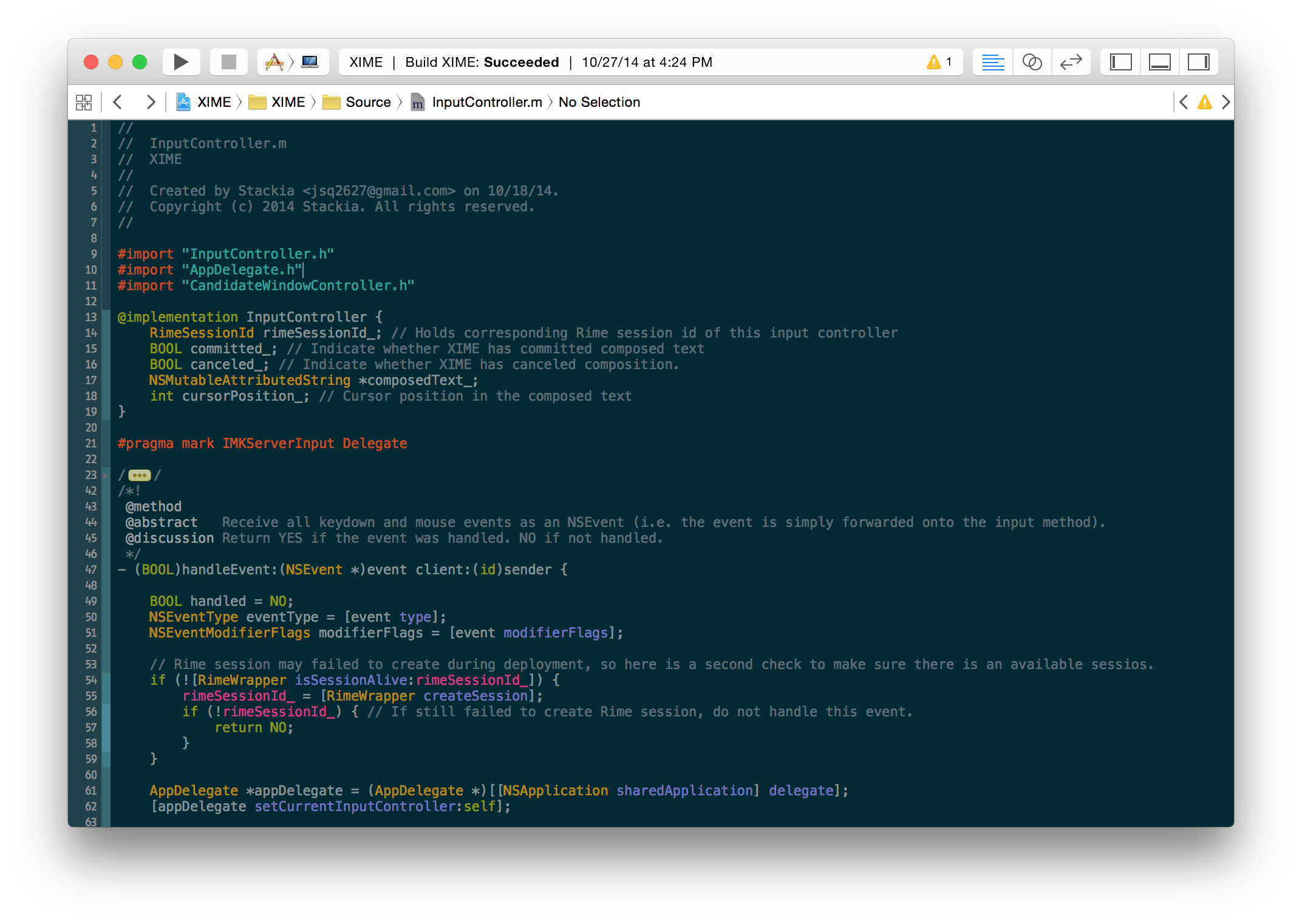
Task: Click the Run (play) button
Action: (180, 62)
